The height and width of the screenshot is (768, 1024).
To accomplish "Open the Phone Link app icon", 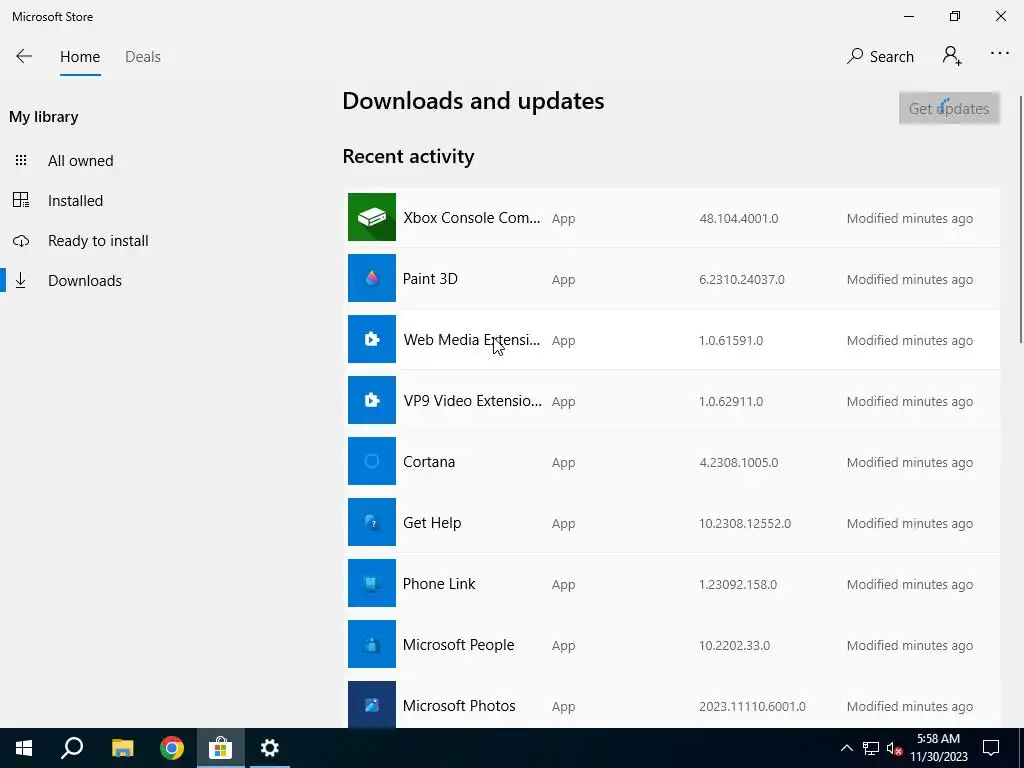I will click(372, 583).
